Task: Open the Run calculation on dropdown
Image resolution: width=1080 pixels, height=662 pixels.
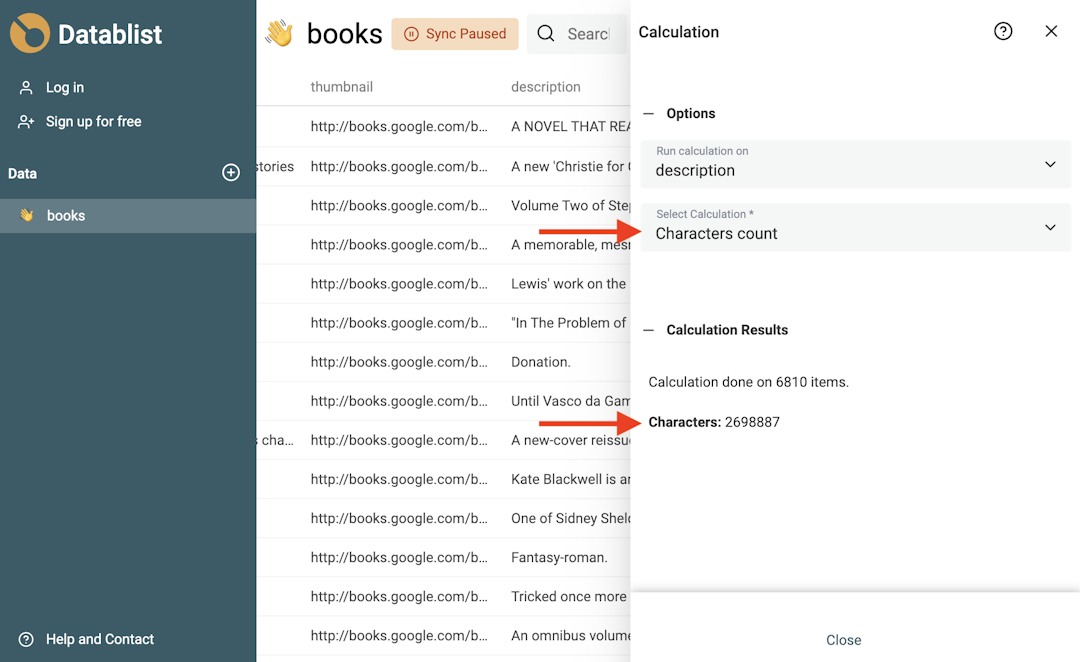Action: pos(854,164)
